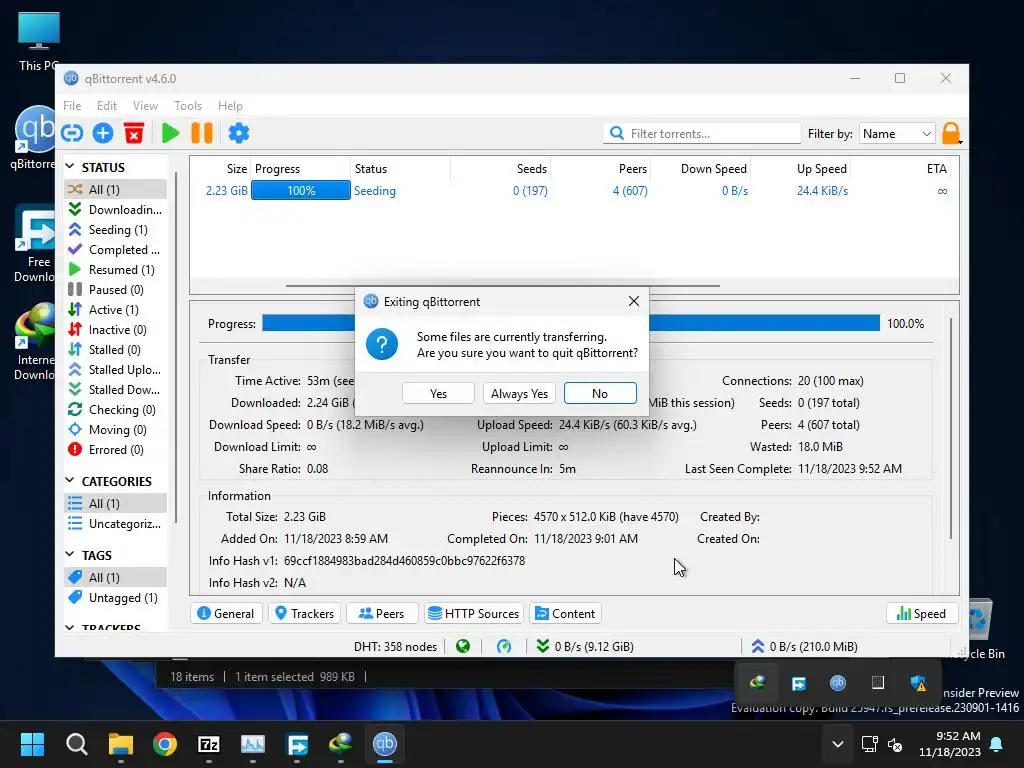Switch to the General tab
The height and width of the screenshot is (768, 1024).
click(226, 613)
